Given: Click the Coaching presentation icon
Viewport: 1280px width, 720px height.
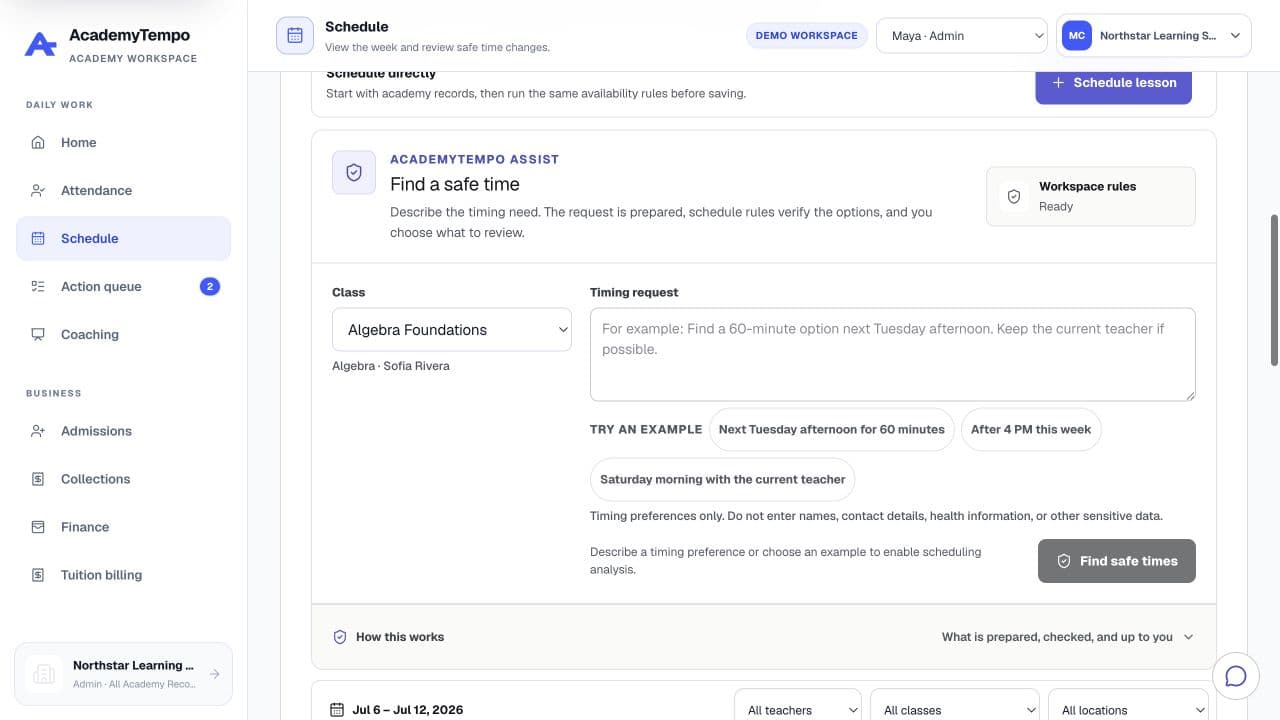Looking at the screenshot, I should pos(38,334).
